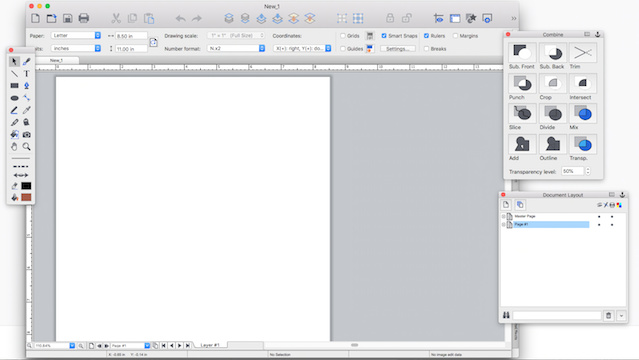Select the Layer #1 tab
This screenshot has height=360, width=639.
[210, 345]
